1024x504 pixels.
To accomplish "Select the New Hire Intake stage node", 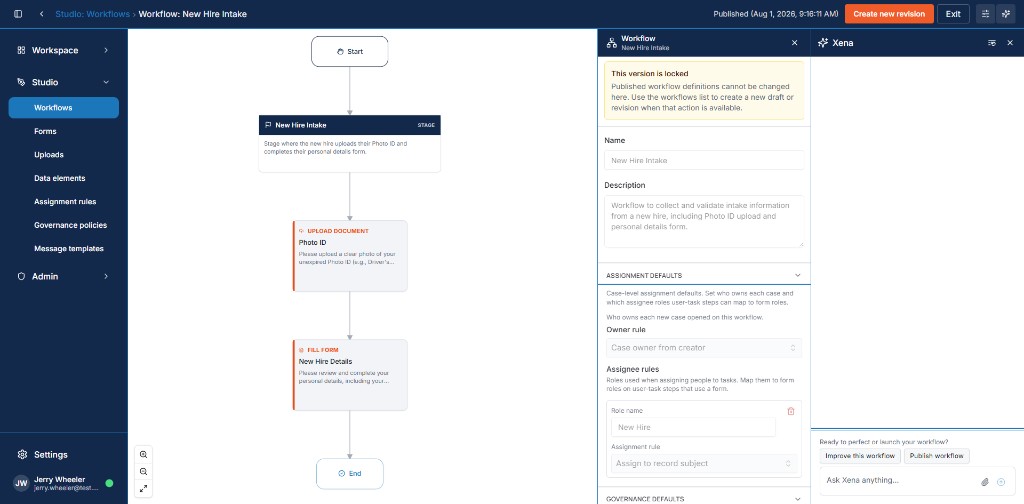I will [349, 144].
